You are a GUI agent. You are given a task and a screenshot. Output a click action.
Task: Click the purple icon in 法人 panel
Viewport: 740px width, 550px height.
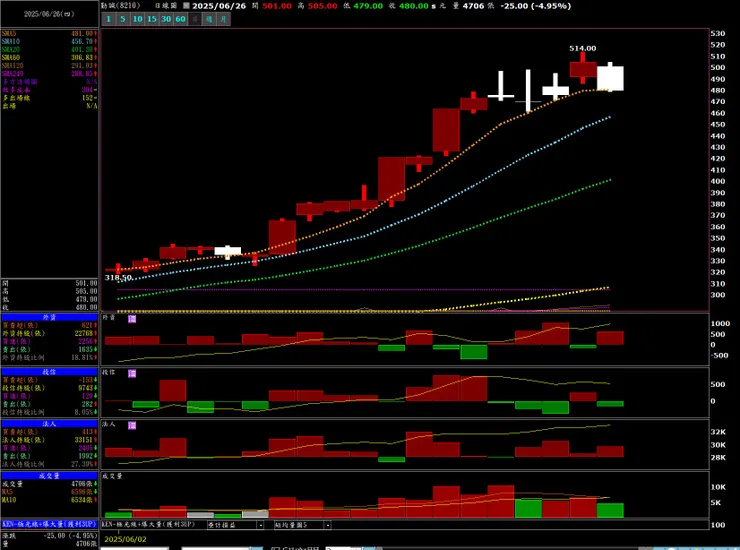tap(132, 425)
